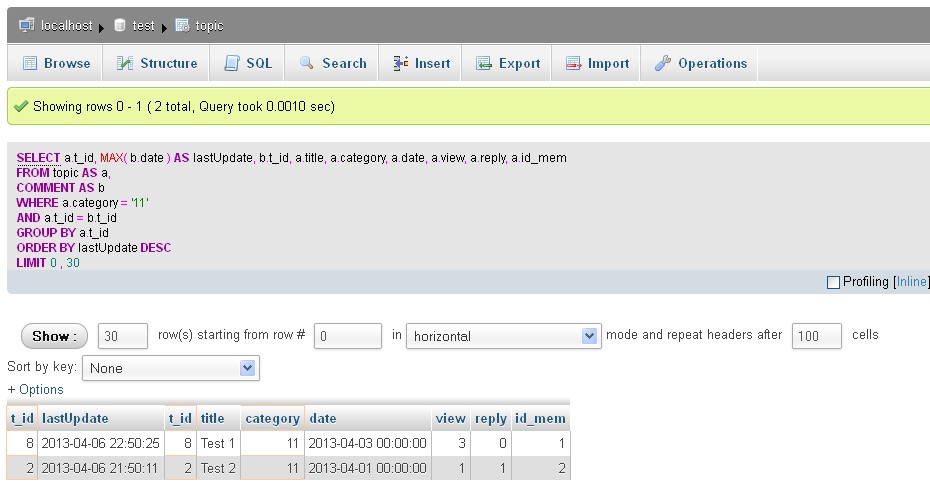Sort by id_mem column header

click(540, 418)
